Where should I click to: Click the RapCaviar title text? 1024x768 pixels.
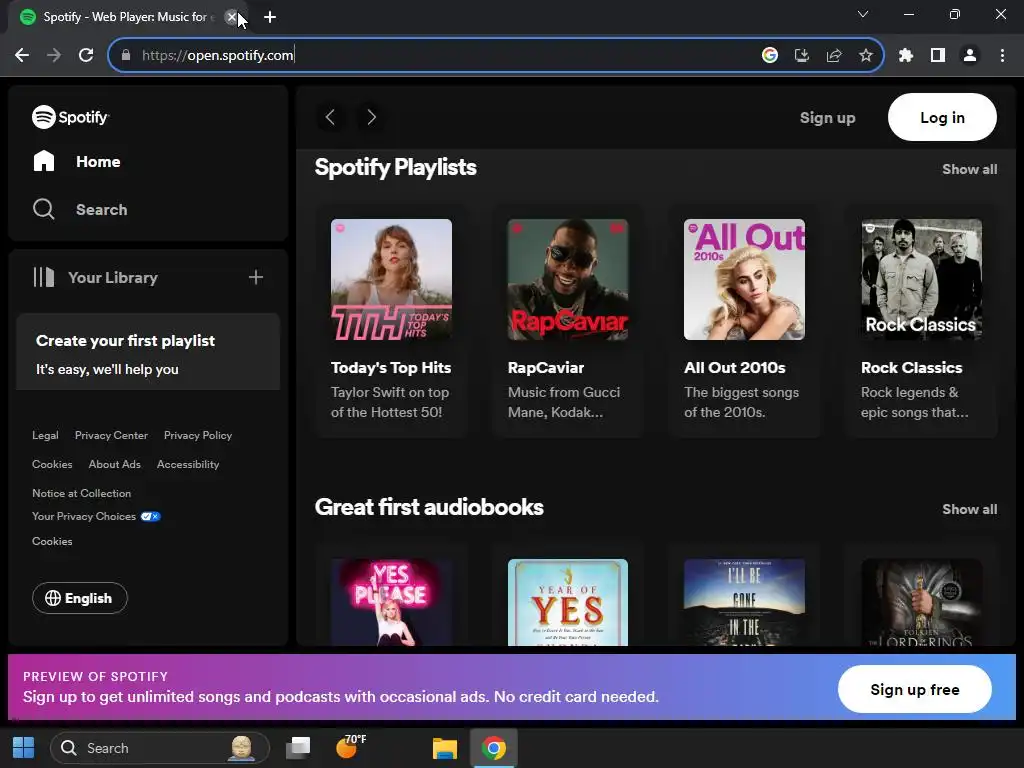click(x=546, y=368)
